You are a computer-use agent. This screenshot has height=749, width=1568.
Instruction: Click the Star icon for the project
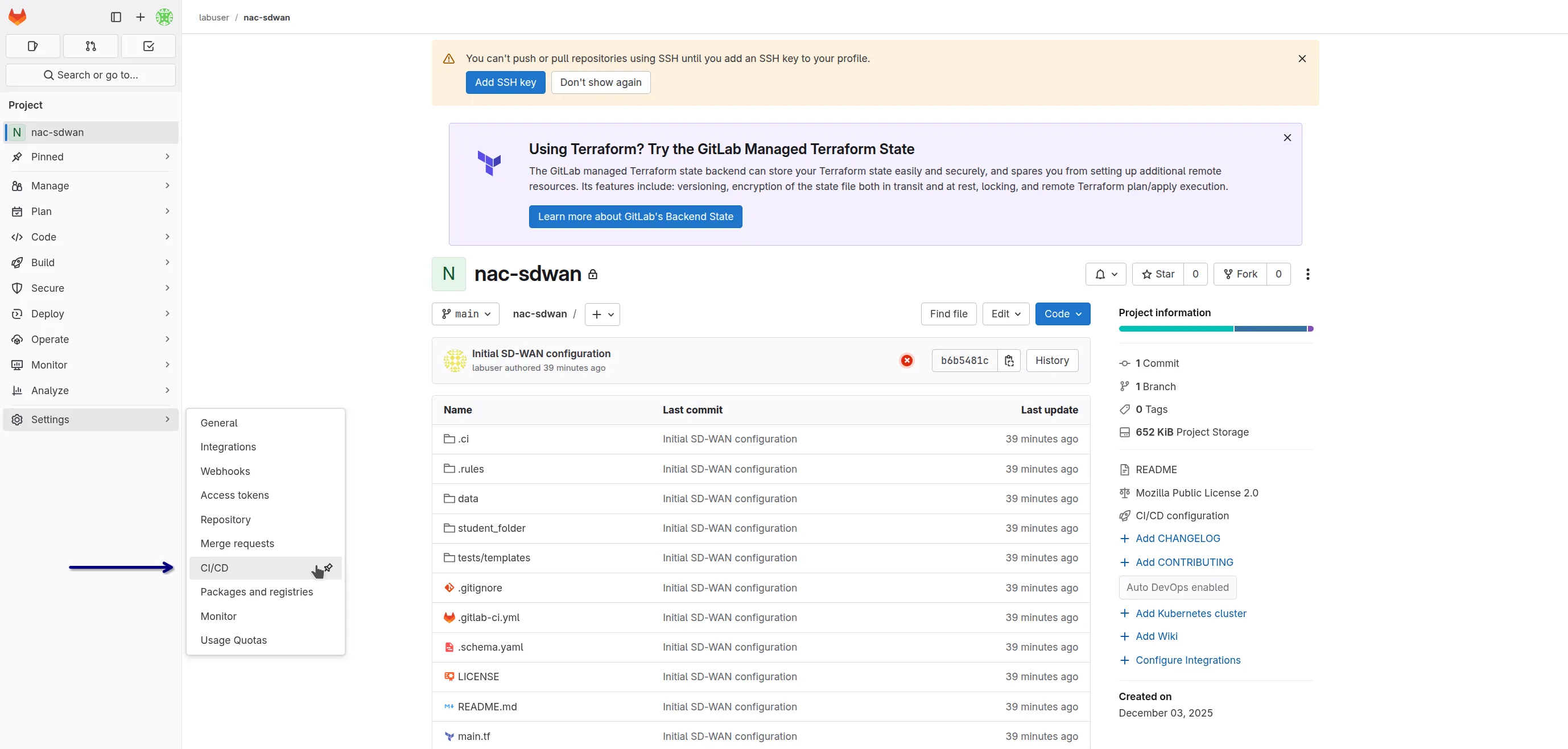(1148, 274)
